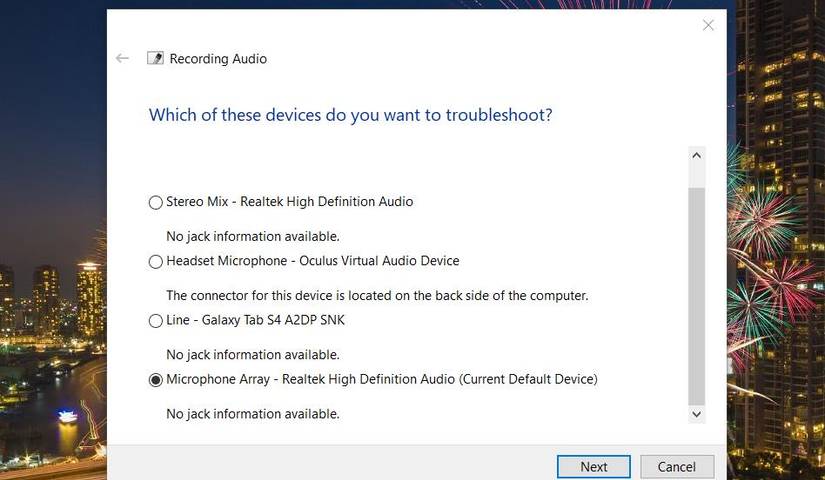Viewport: 825px width, 480px height.
Task: Pick the Line - Galaxy Tab S4 radio button
Action: point(155,321)
